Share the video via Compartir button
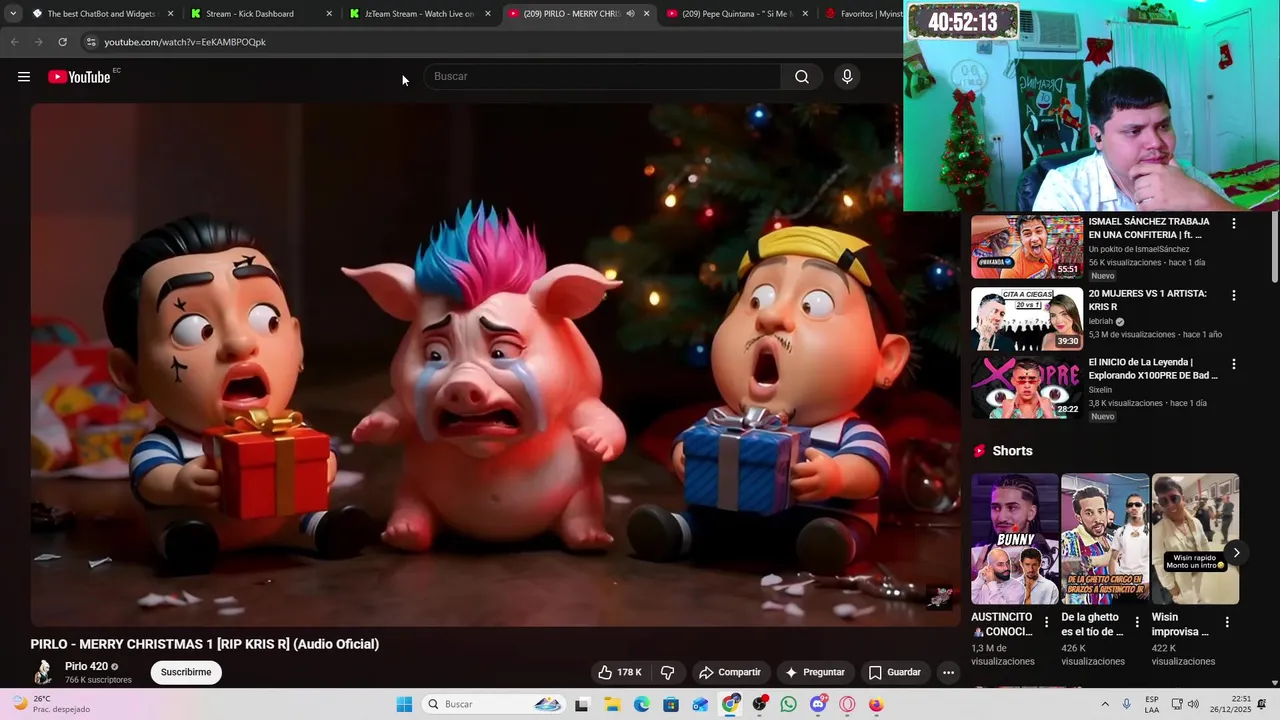This screenshot has width=1280, height=720. pos(730,672)
